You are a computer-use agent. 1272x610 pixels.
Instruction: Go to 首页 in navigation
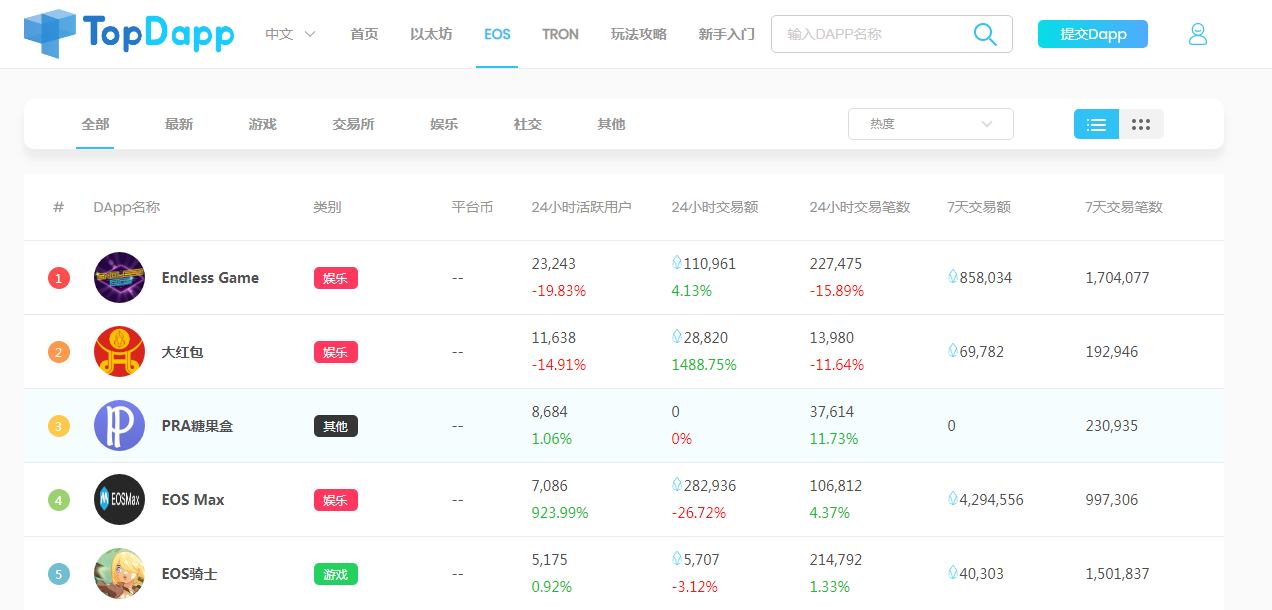[x=364, y=34]
